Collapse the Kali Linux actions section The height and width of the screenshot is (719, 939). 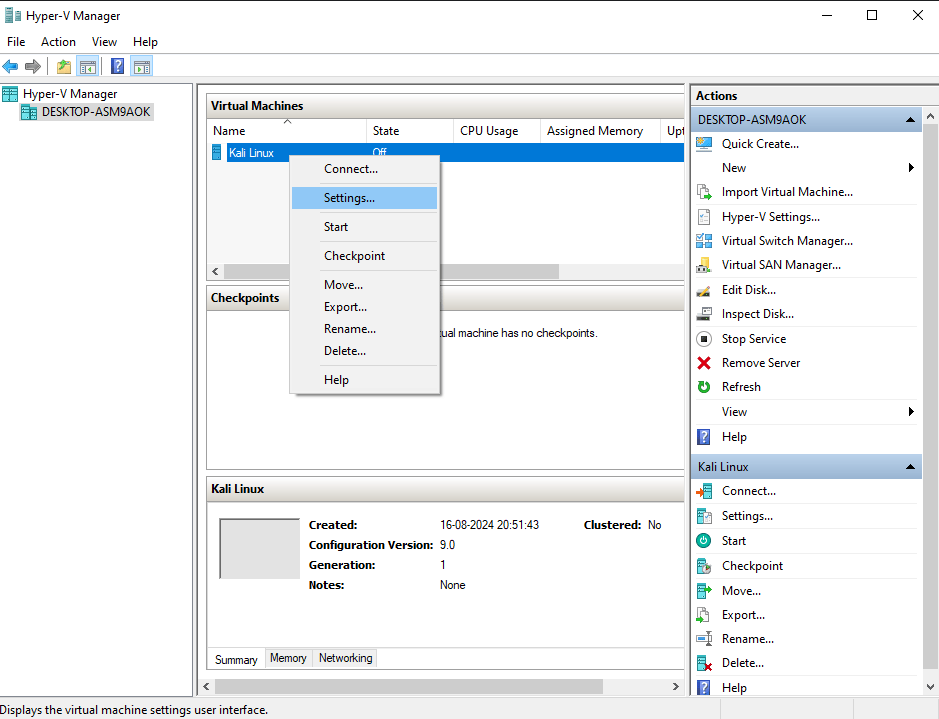(x=910, y=467)
